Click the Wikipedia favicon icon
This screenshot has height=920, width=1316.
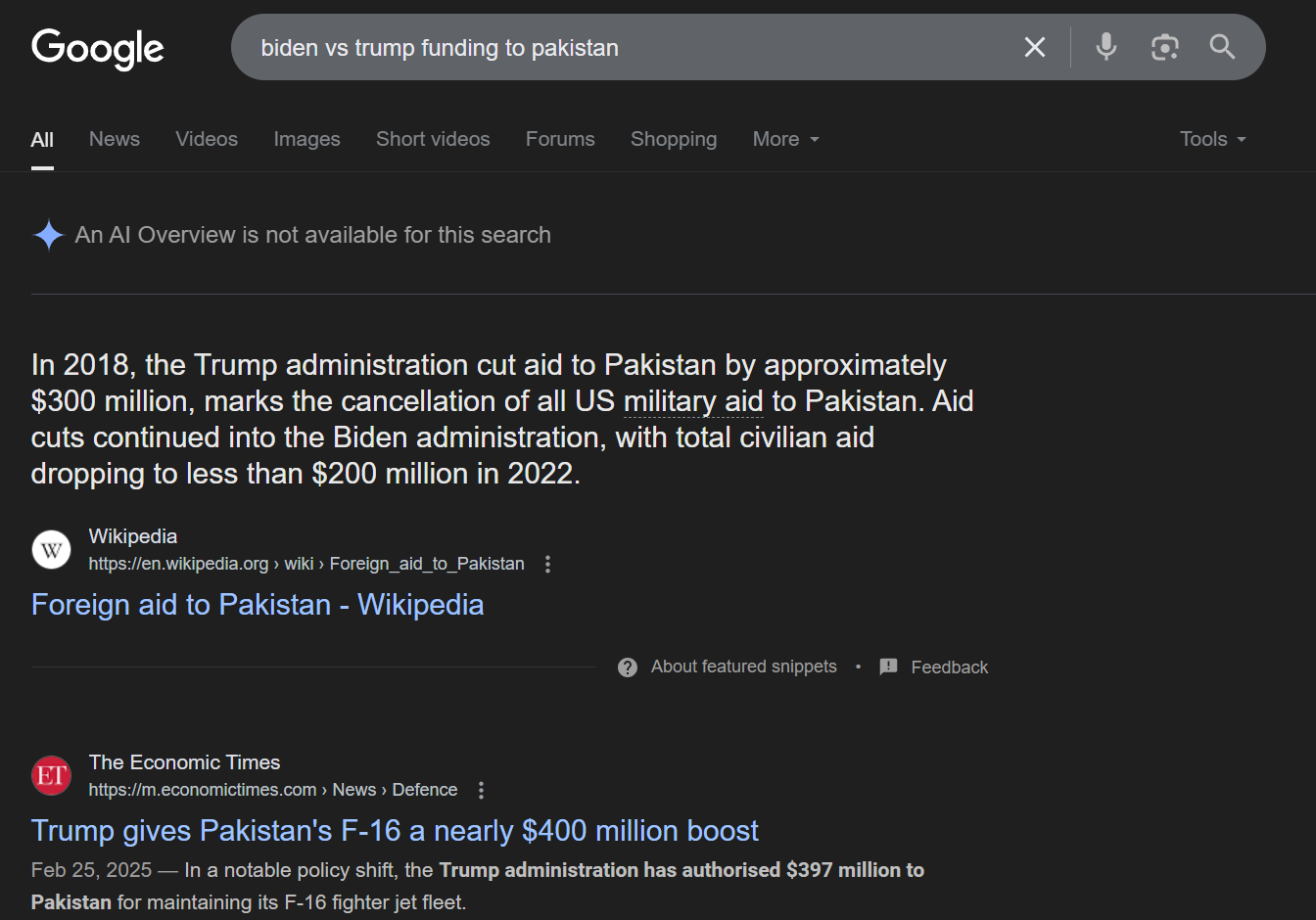pos(52,550)
